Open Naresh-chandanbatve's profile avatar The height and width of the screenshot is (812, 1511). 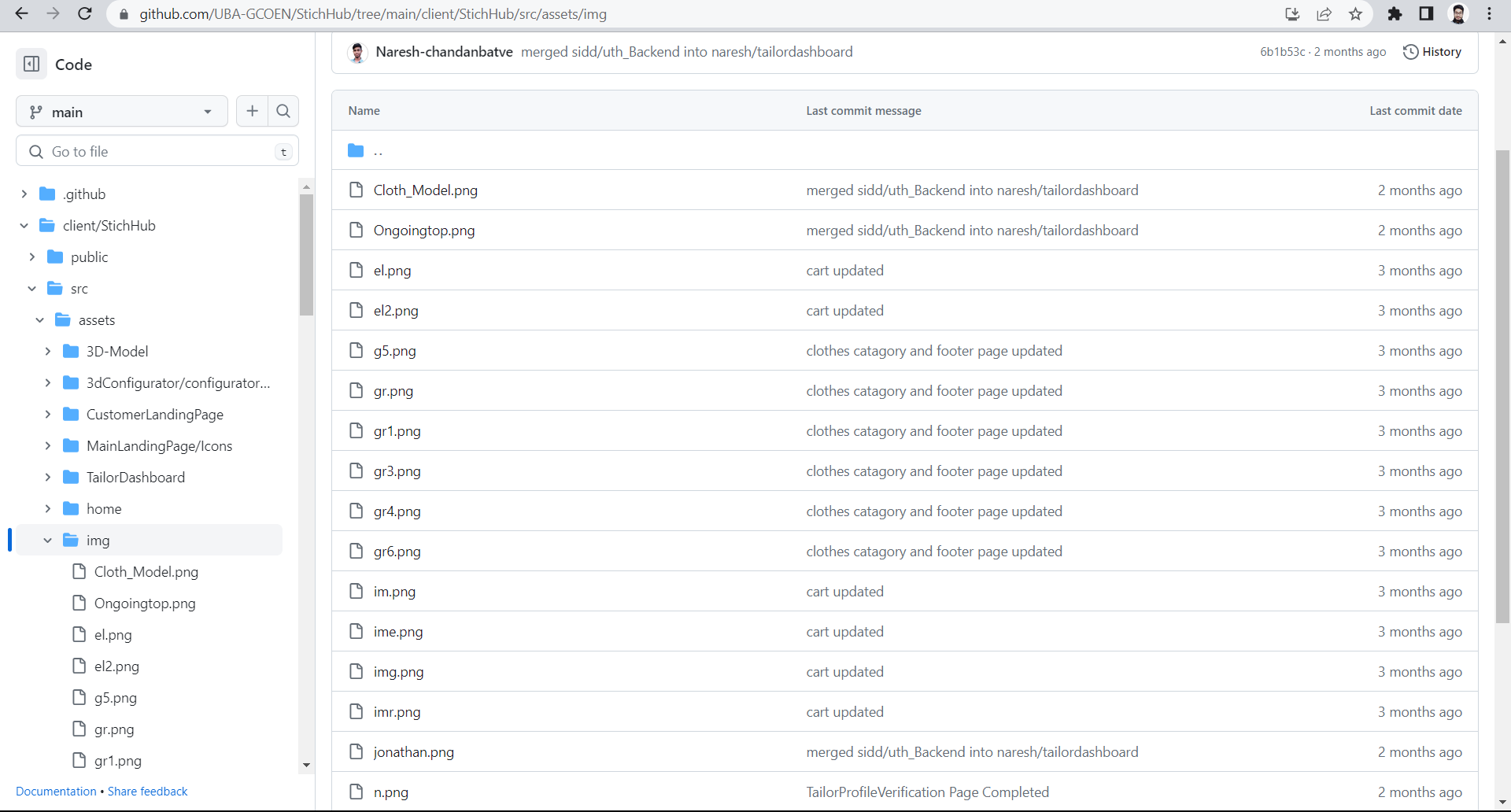pyautogui.click(x=357, y=52)
